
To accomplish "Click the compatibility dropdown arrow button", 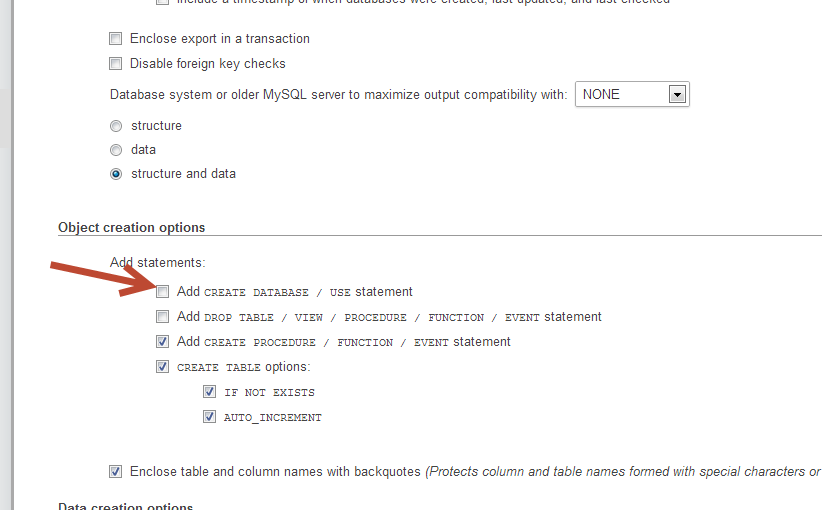I will [x=677, y=94].
